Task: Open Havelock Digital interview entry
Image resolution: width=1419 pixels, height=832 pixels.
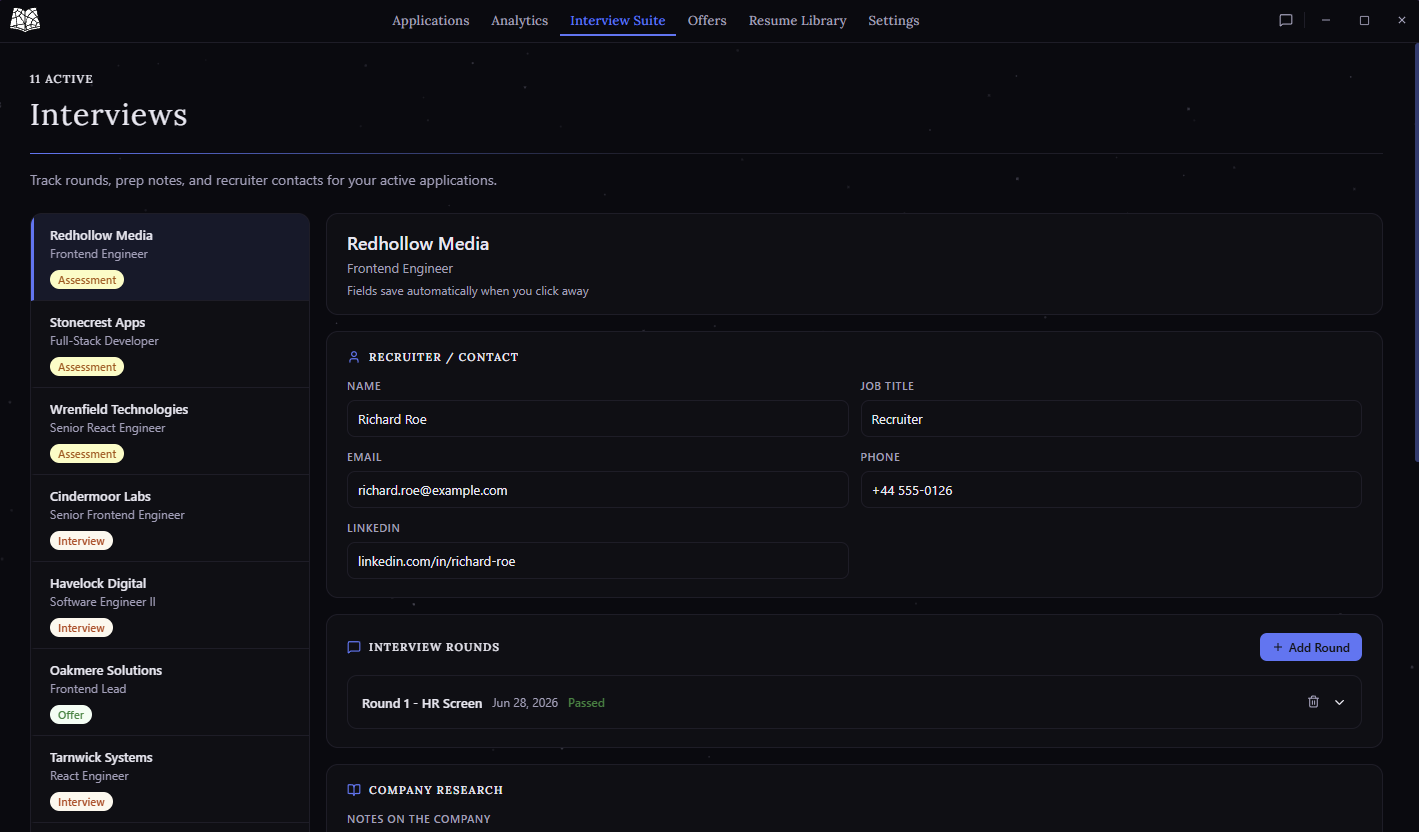Action: [x=171, y=605]
